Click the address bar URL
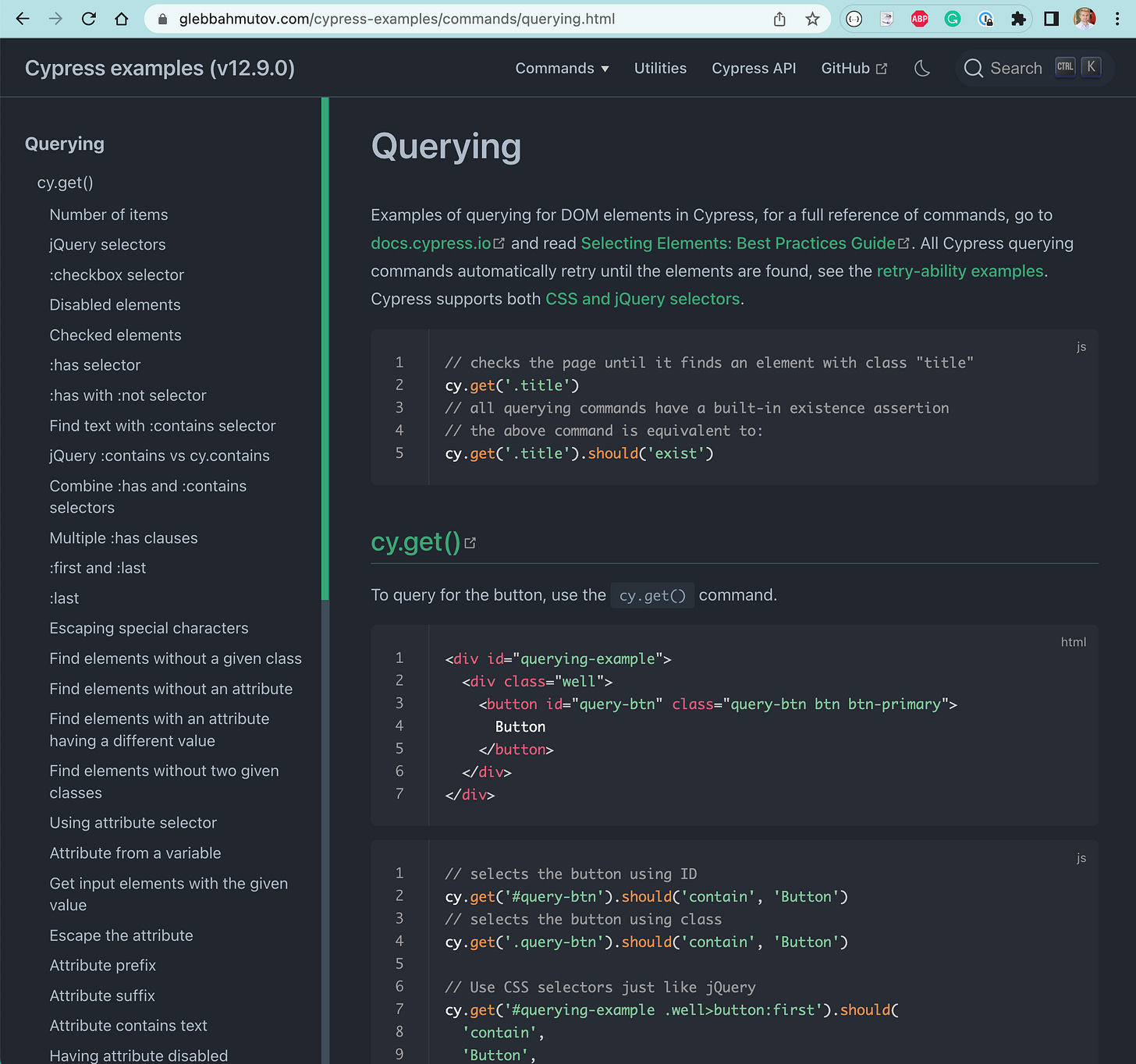 (396, 19)
